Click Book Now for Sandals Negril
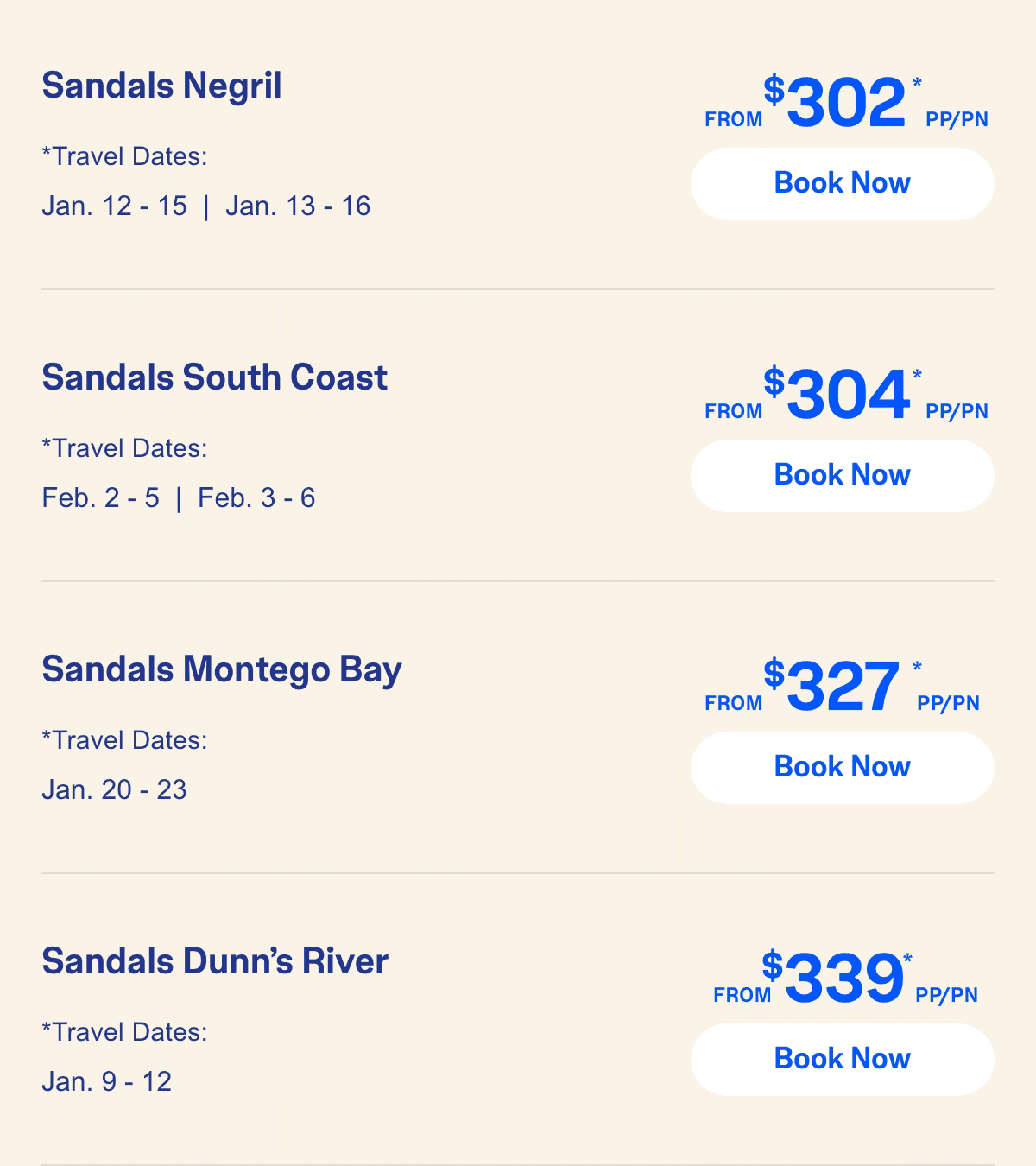 tap(842, 183)
